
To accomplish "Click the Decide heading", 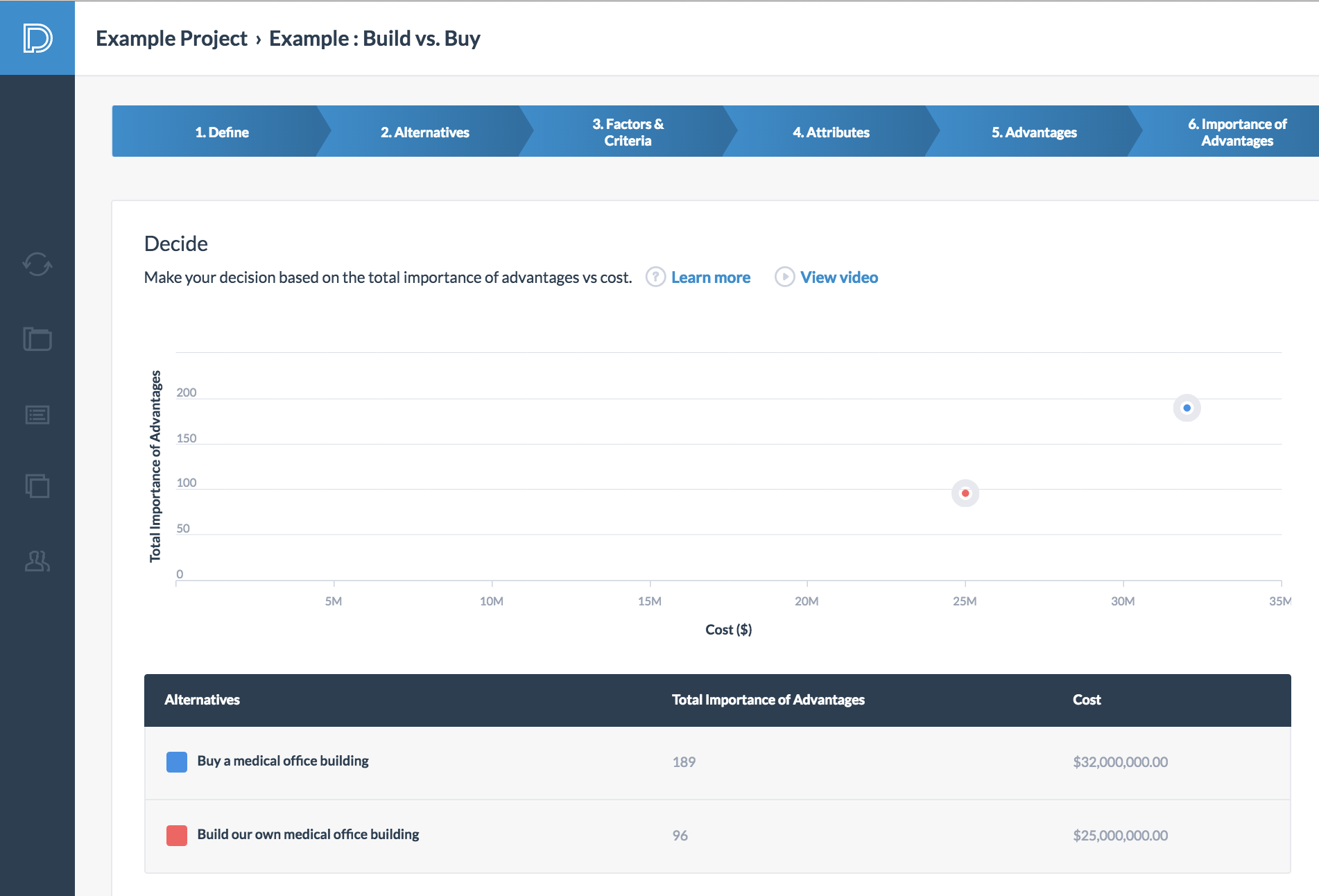I will click(x=175, y=243).
